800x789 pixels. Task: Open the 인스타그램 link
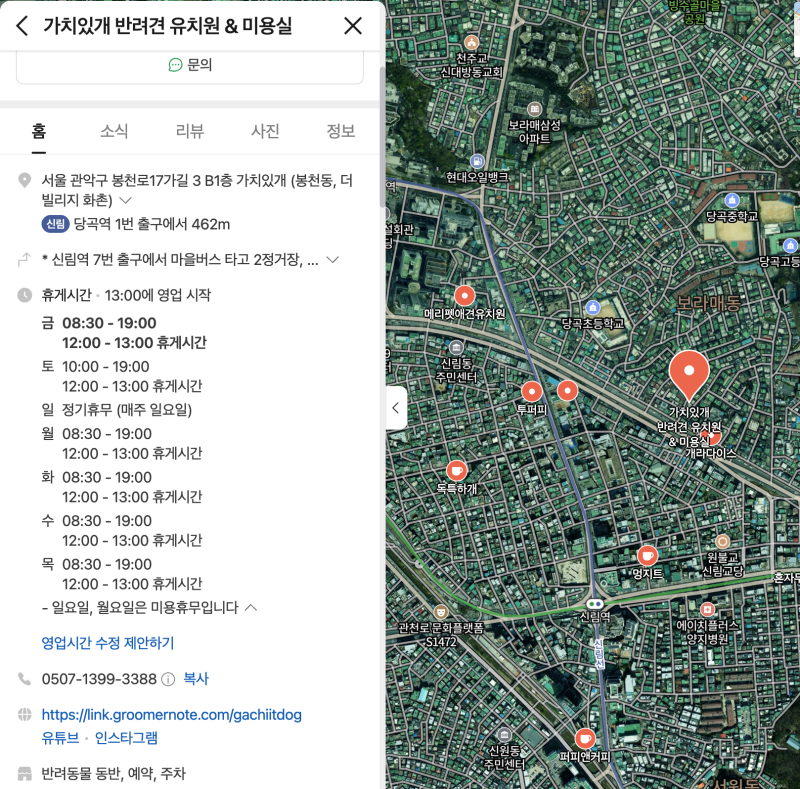(x=126, y=738)
